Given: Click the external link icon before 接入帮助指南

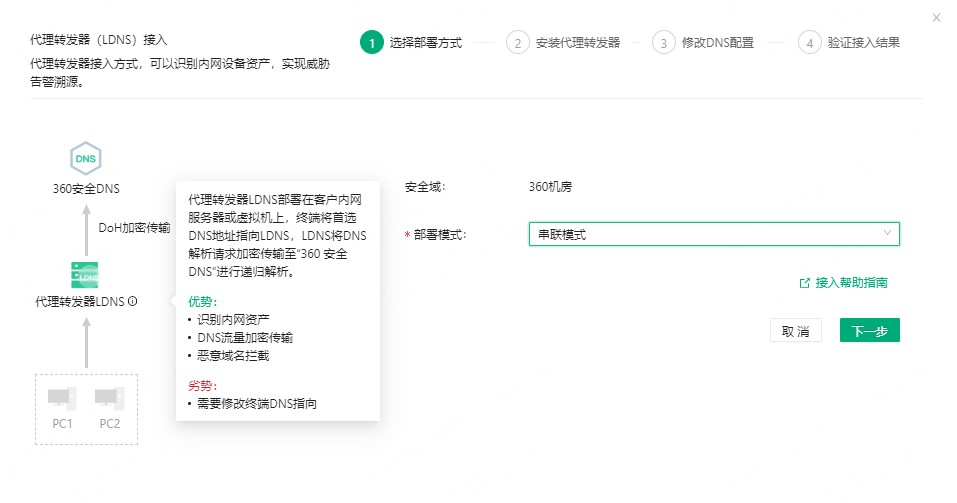Looking at the screenshot, I should (804, 283).
